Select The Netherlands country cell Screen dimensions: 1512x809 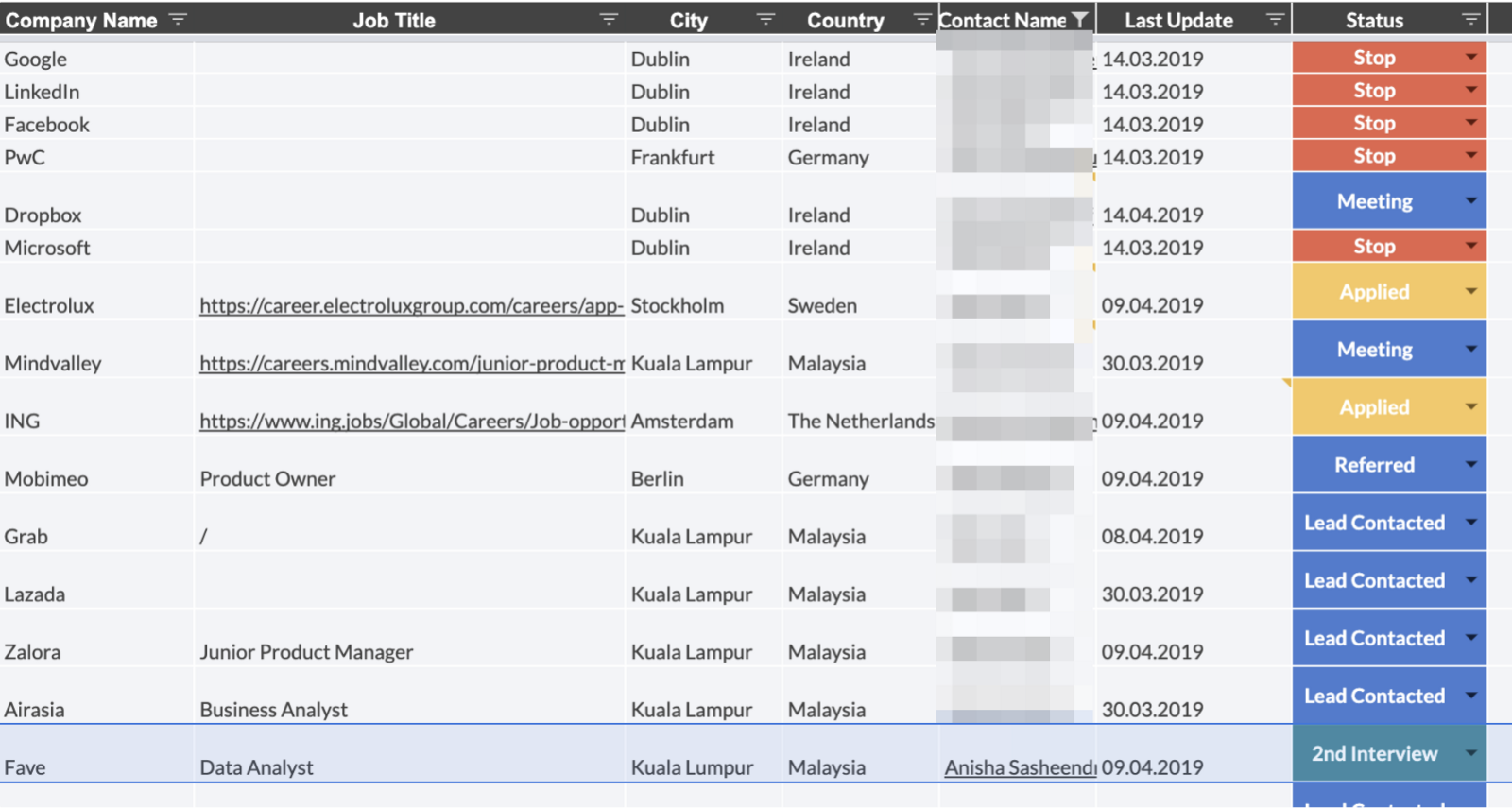point(860,407)
